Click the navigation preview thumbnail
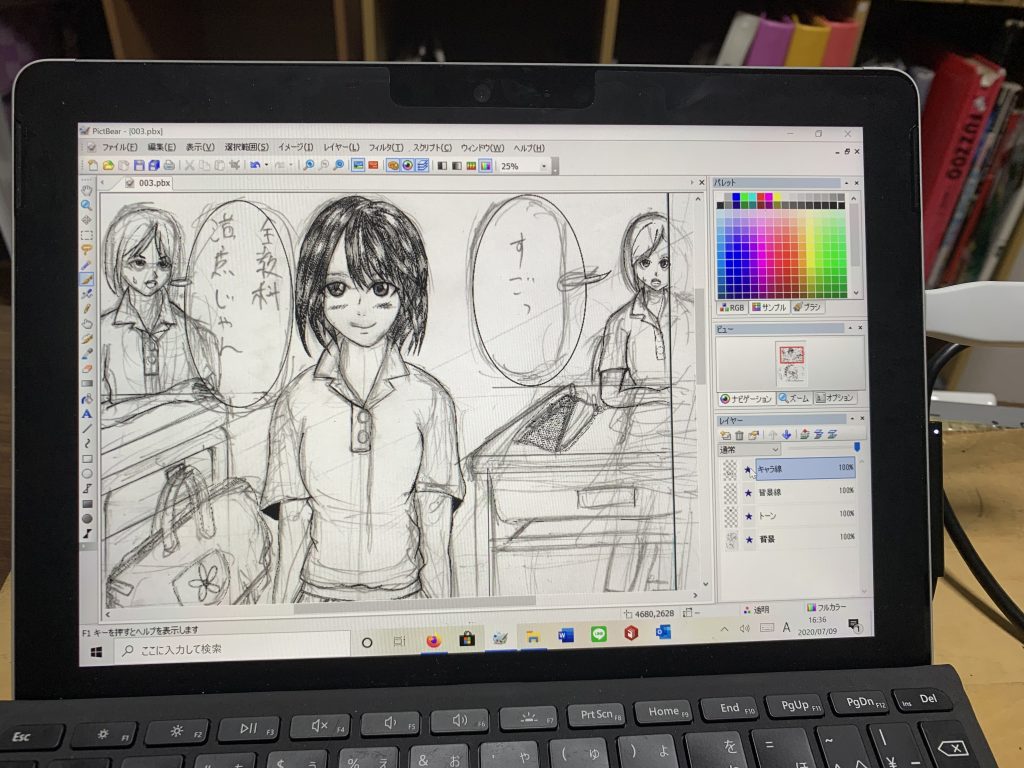Image resolution: width=1024 pixels, height=768 pixels. point(792,362)
